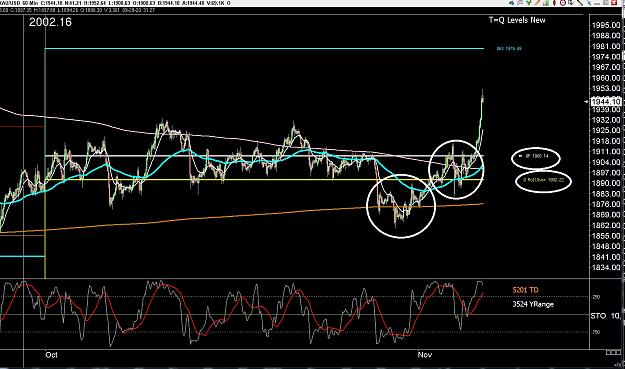Click the 1834.00 price axis label

click(x=606, y=267)
